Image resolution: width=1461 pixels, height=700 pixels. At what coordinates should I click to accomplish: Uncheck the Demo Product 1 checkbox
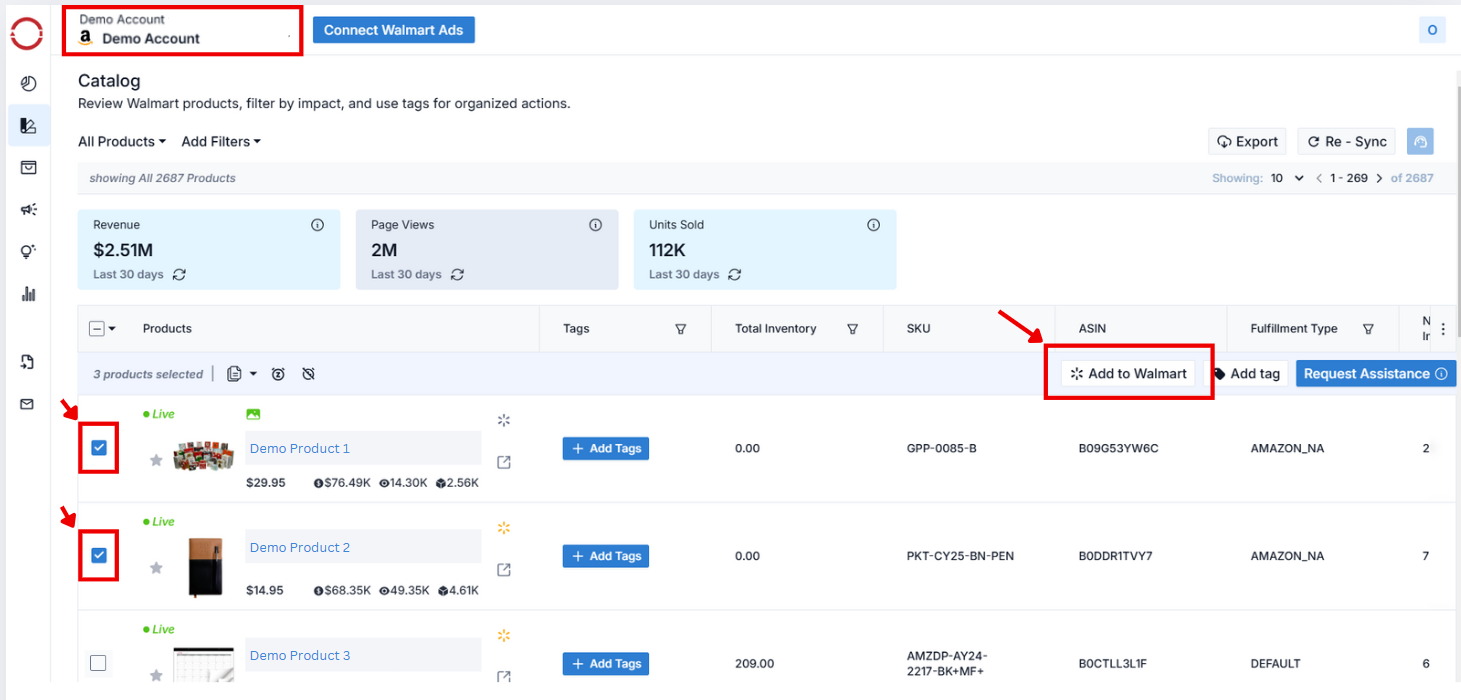point(98,448)
